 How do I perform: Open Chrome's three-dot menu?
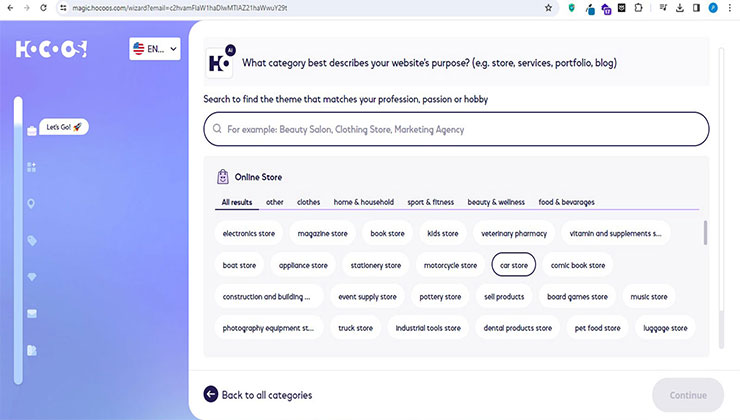click(x=729, y=8)
